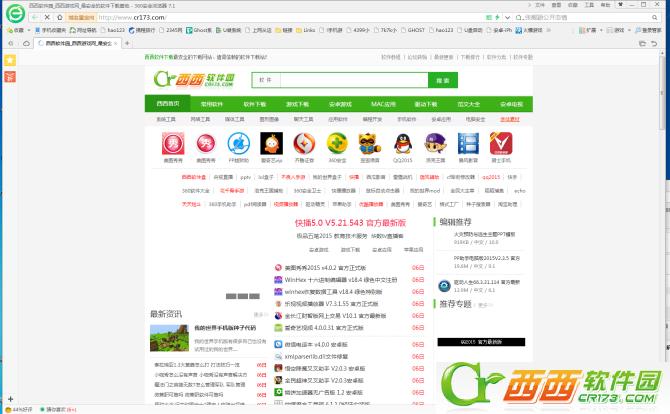Image resolution: width=670 pixels, height=414 pixels.
Task: Open the 美图秀秀2015 v4.0.2 download link
Action: [x=325, y=268]
